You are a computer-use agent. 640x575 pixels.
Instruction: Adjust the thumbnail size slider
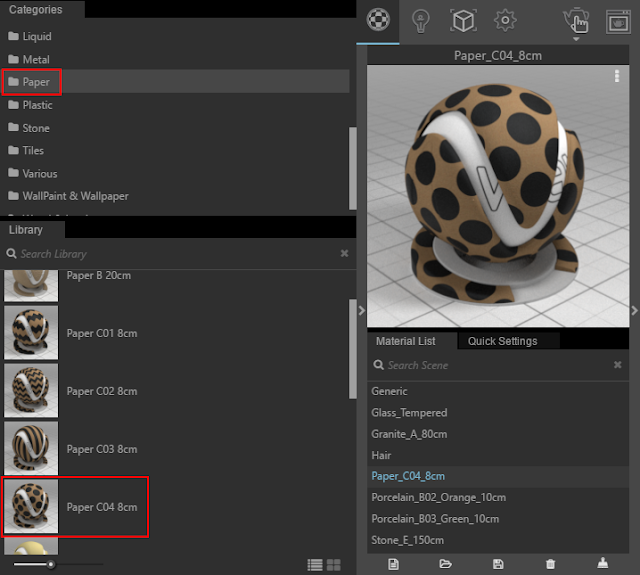pos(51,565)
